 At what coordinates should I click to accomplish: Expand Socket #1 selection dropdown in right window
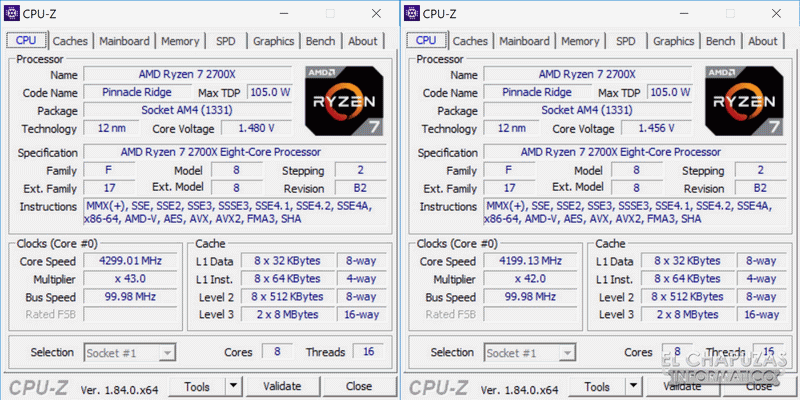pos(567,353)
